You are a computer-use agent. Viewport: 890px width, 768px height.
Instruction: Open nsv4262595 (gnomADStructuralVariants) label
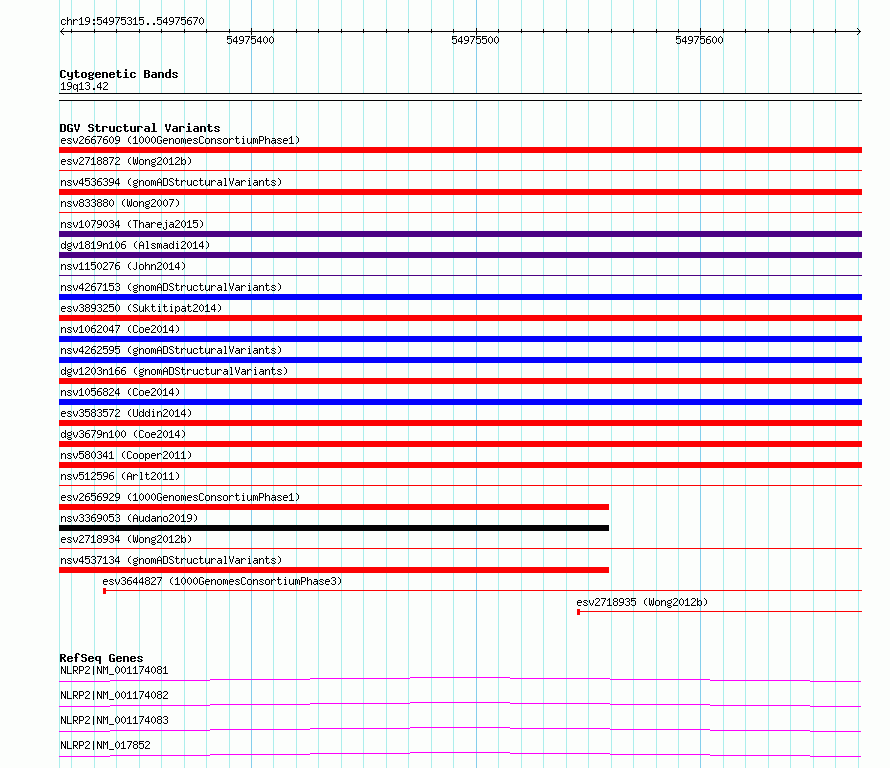(x=171, y=350)
